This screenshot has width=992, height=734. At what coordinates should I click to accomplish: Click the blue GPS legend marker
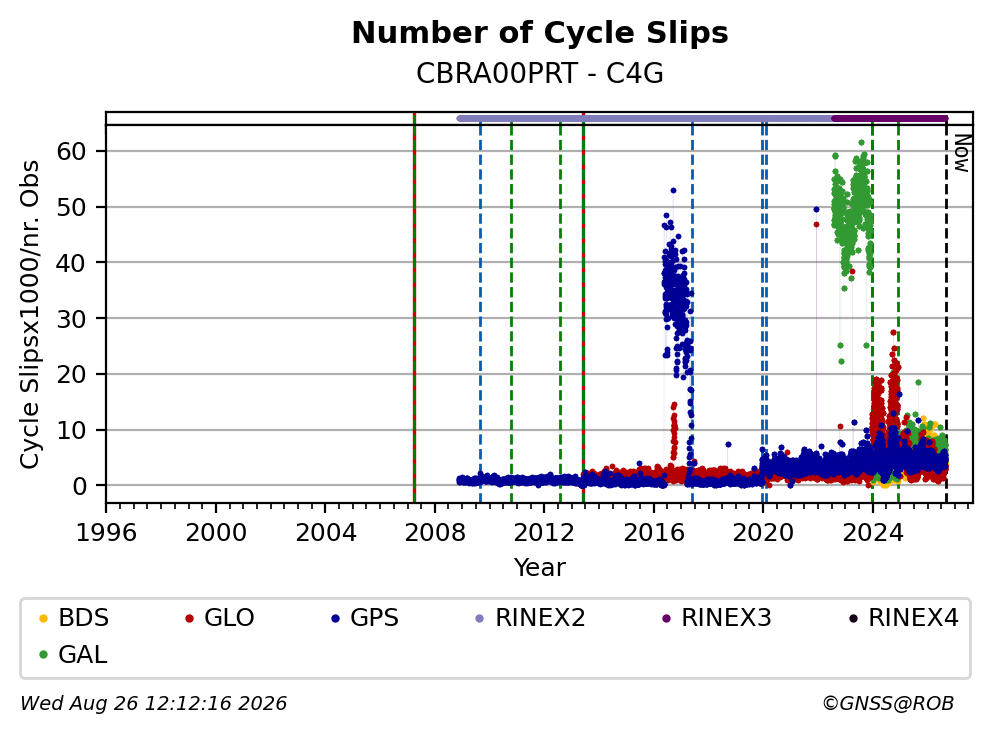tap(335, 618)
